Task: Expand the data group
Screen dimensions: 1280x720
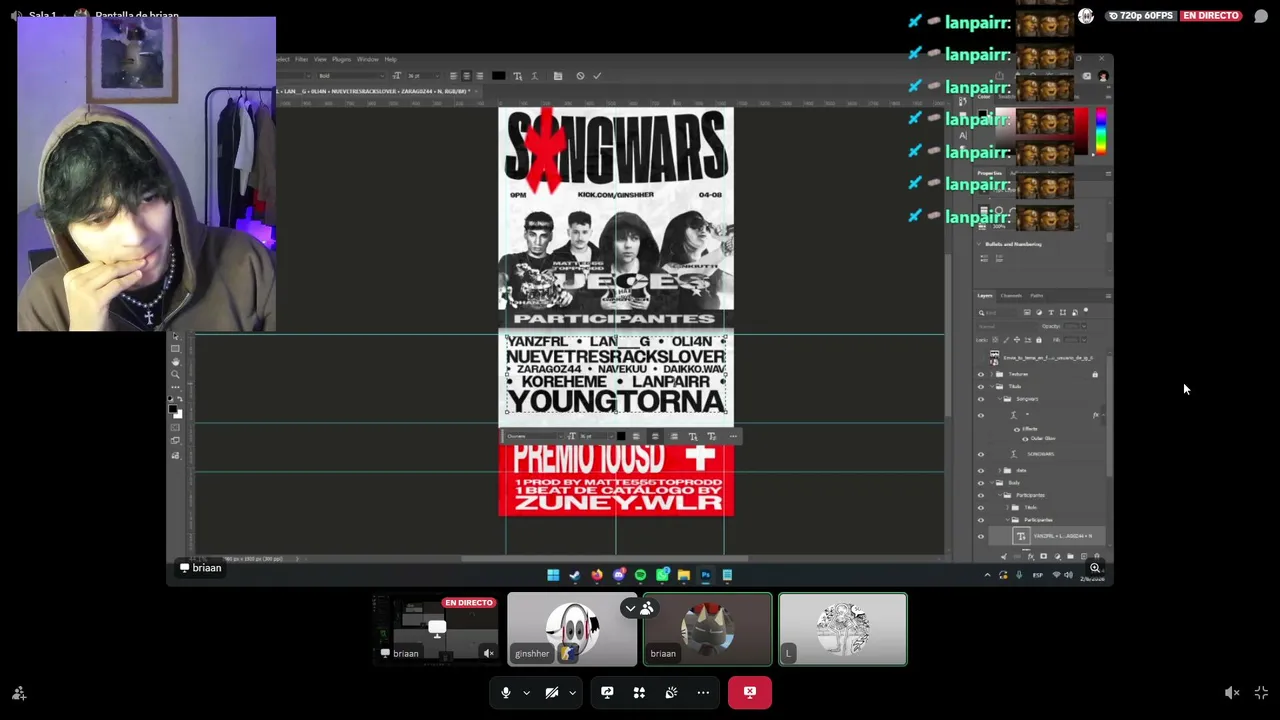Action: (999, 470)
